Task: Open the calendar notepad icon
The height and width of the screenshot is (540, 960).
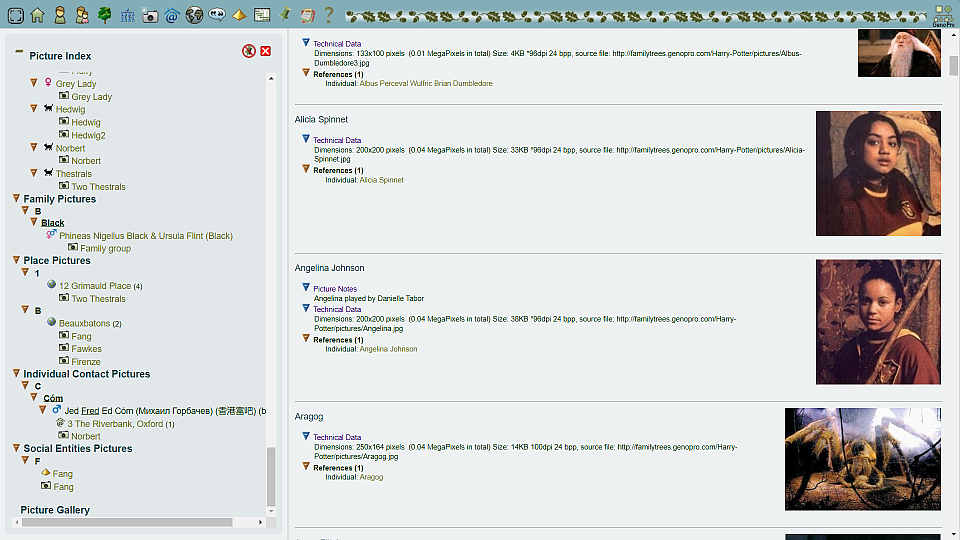Action: 307,15
